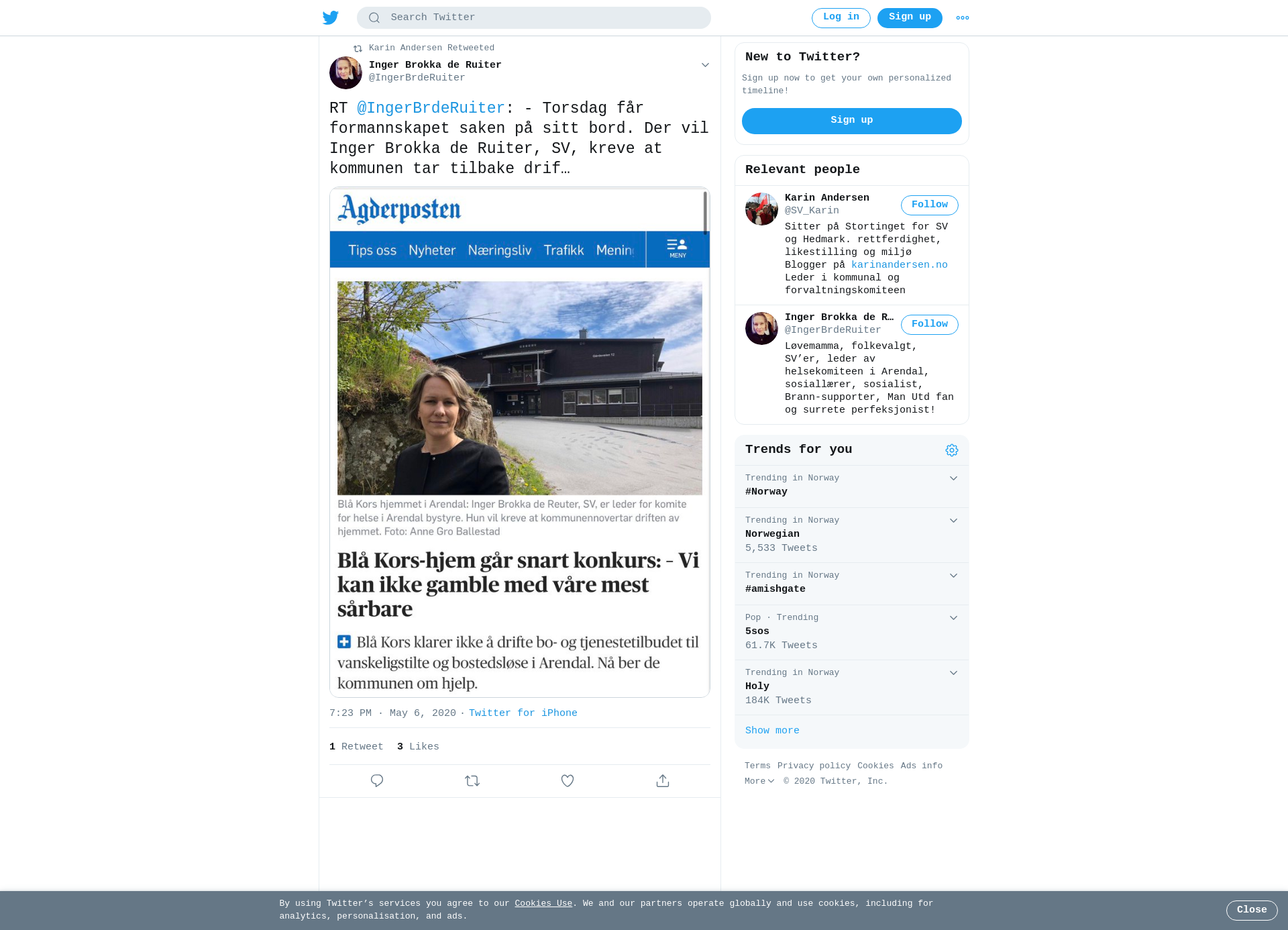The image size is (1288, 930).
Task: Expand options for 5sos trend
Action: tap(953, 618)
